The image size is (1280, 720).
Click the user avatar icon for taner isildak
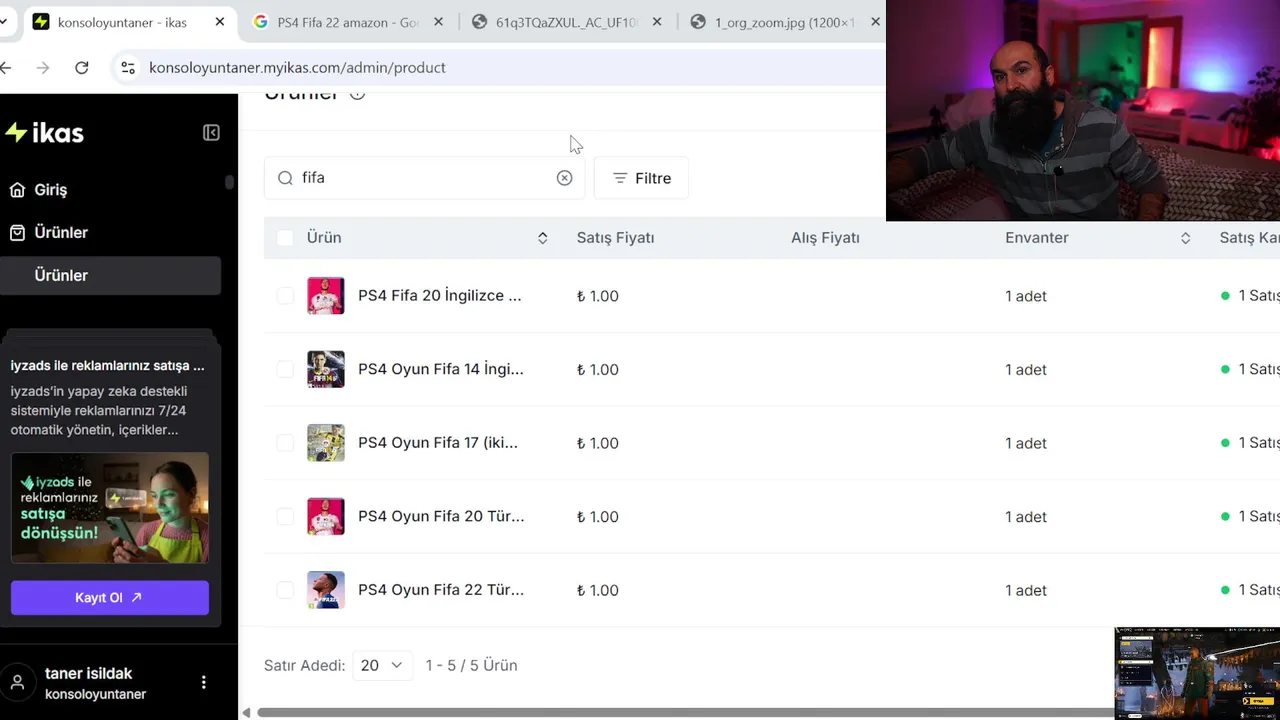point(17,683)
